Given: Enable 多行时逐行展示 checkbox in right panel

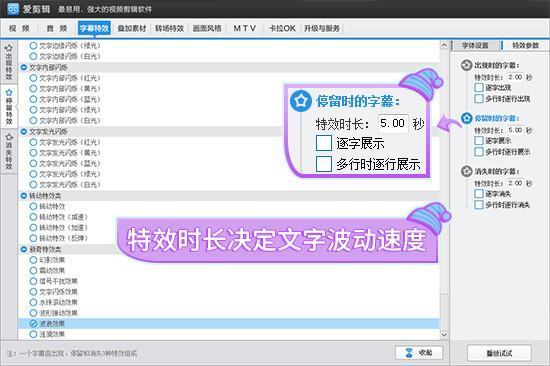Looking at the screenshot, I should 479,152.
